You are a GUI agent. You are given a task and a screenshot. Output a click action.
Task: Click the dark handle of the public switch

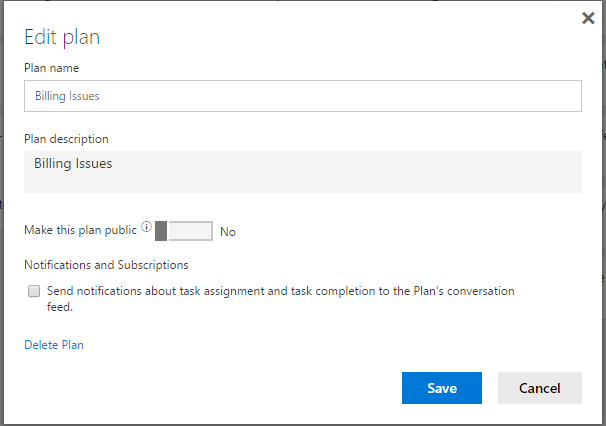tap(161, 231)
